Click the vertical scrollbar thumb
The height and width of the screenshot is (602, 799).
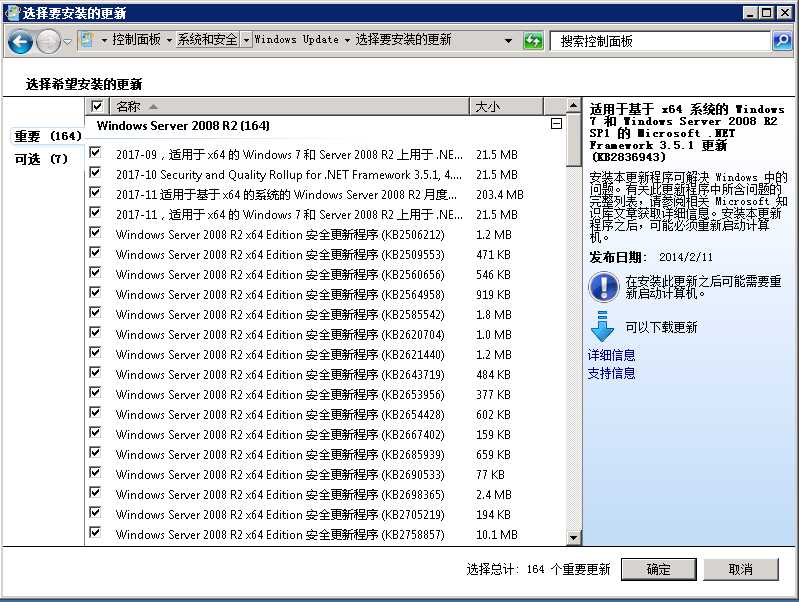(574, 140)
